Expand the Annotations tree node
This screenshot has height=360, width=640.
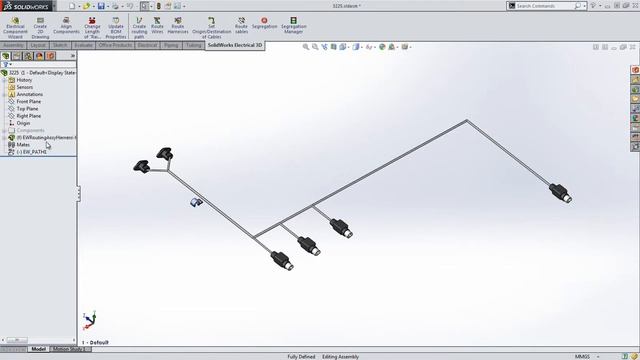coord(4,94)
